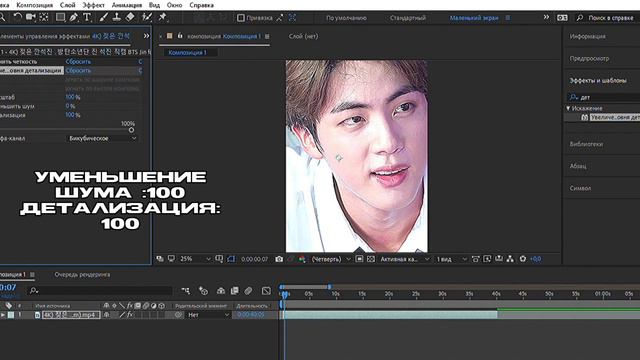Open the Библиотеки panel
This screenshot has height=360, width=640.
[587, 144]
